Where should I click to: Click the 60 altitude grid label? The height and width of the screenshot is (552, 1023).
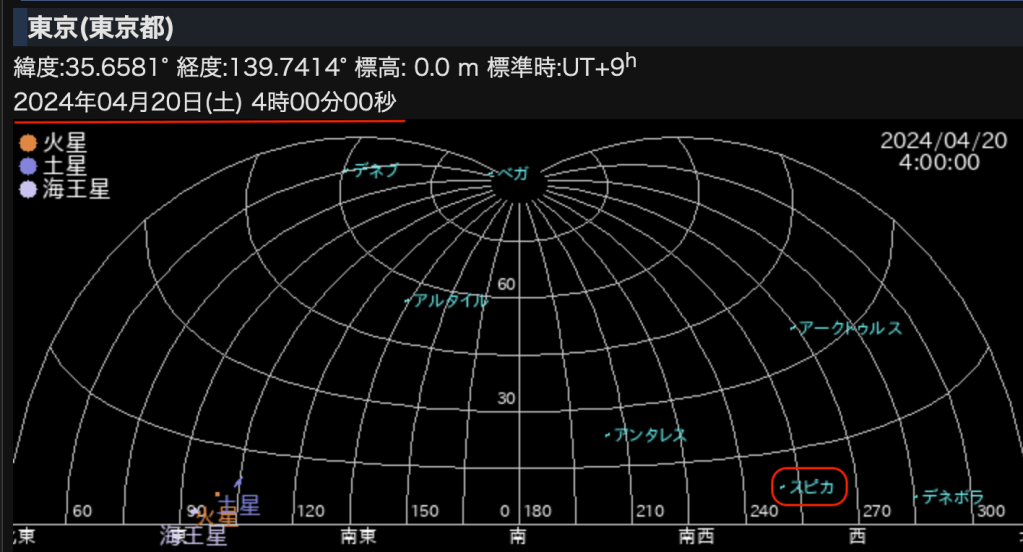tap(507, 285)
